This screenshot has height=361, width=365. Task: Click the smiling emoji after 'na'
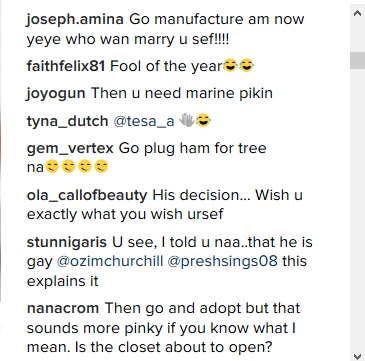point(52,166)
